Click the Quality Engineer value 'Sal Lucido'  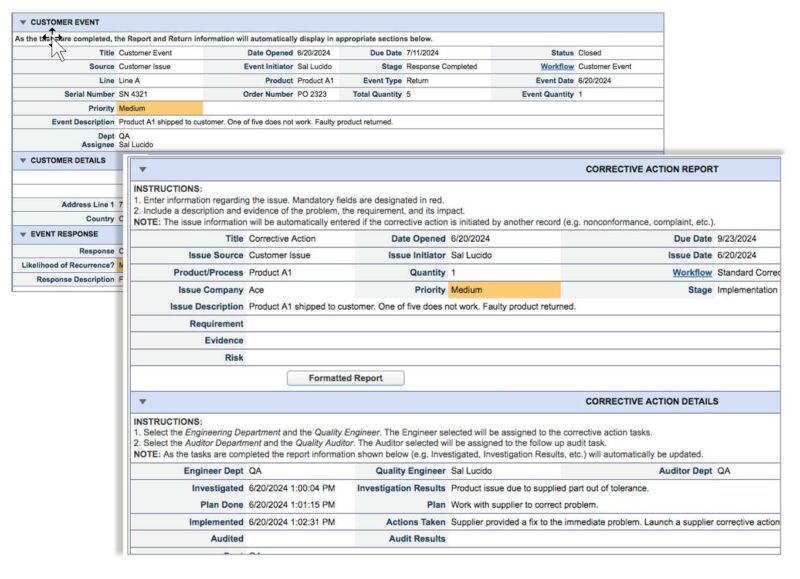pyautogui.click(x=471, y=471)
